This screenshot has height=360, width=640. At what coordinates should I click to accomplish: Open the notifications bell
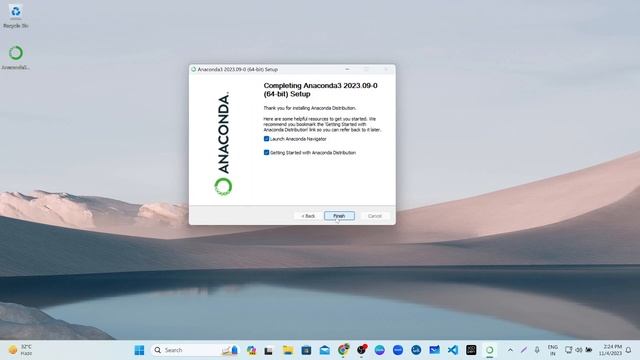[629, 350]
